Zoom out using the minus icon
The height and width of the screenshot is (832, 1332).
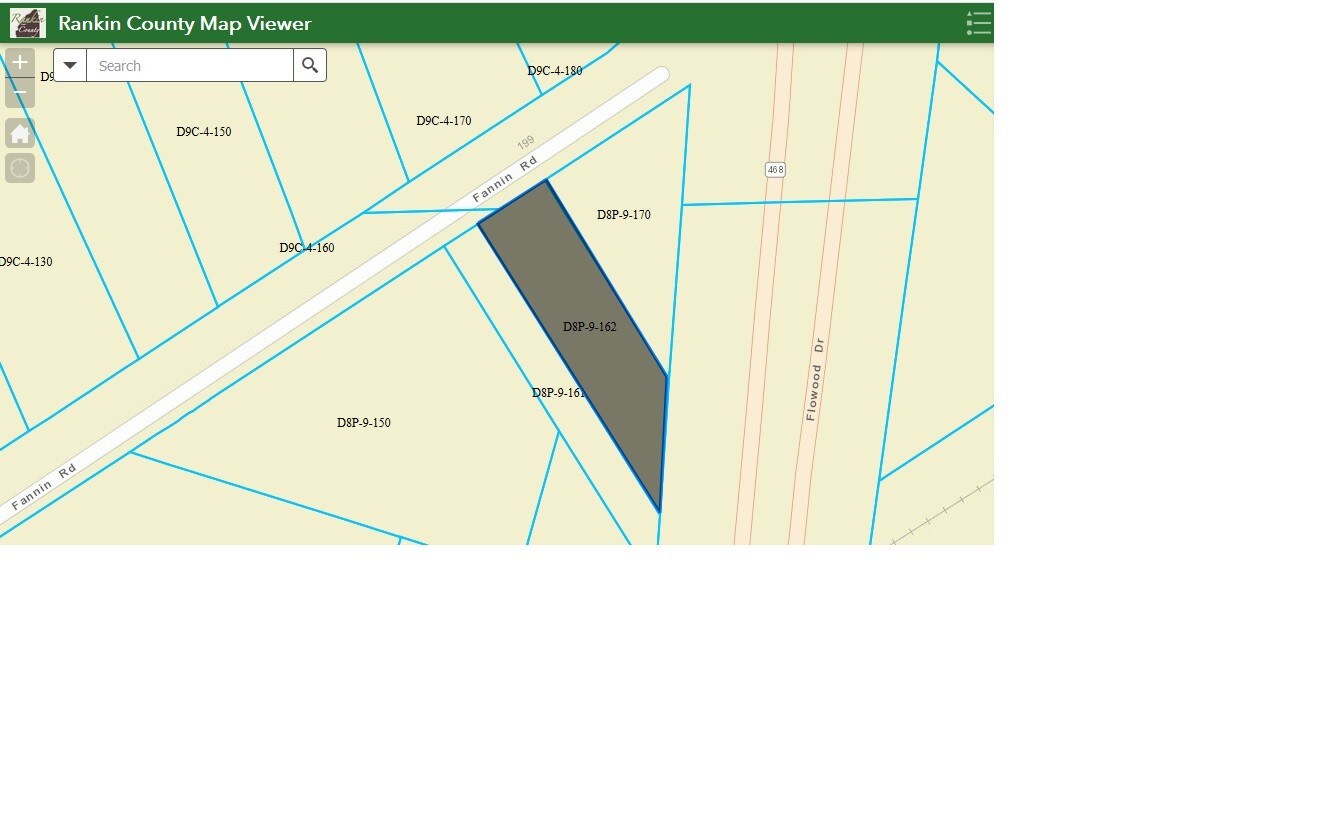point(20,92)
